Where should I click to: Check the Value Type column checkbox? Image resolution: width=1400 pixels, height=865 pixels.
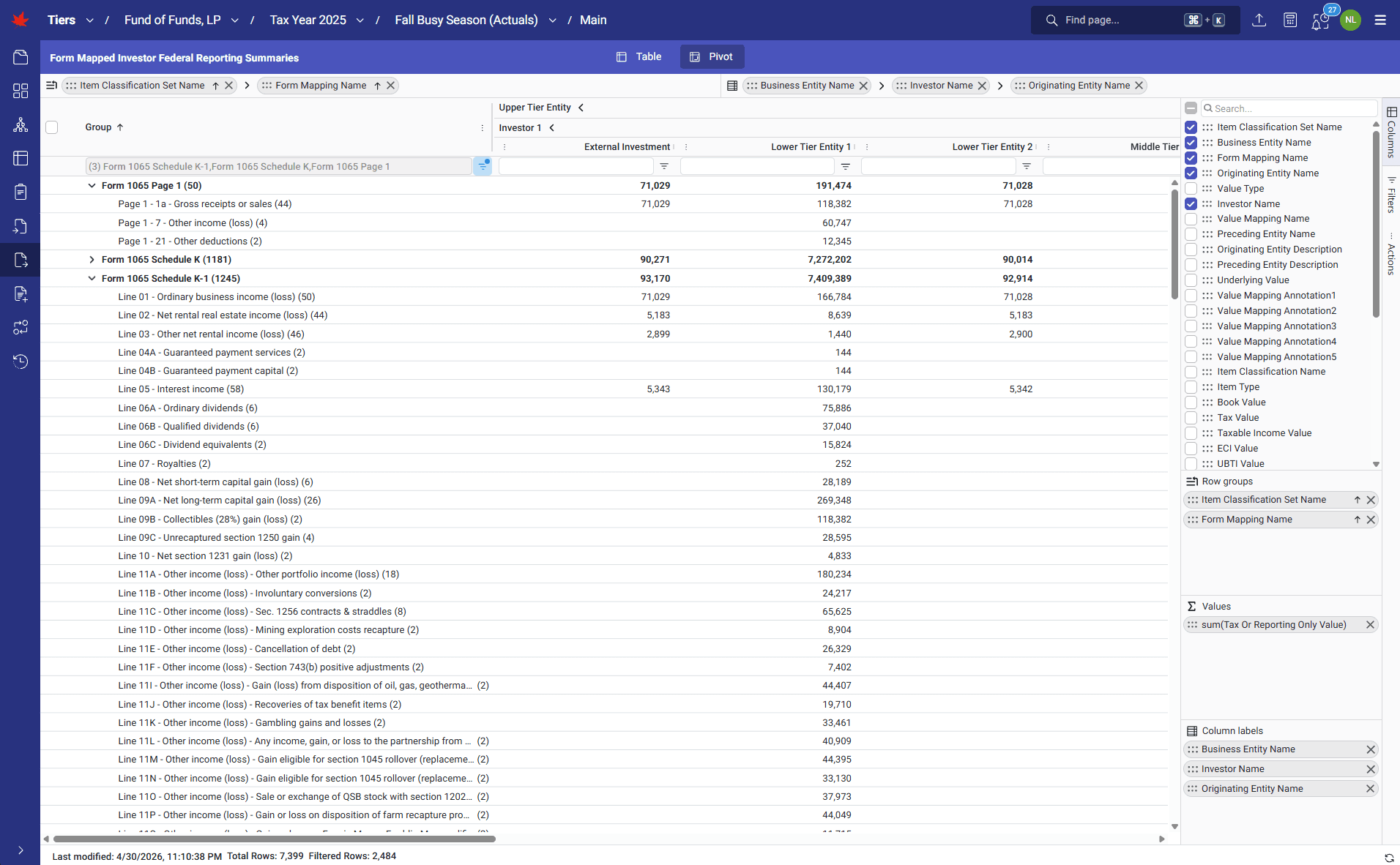click(x=1191, y=189)
